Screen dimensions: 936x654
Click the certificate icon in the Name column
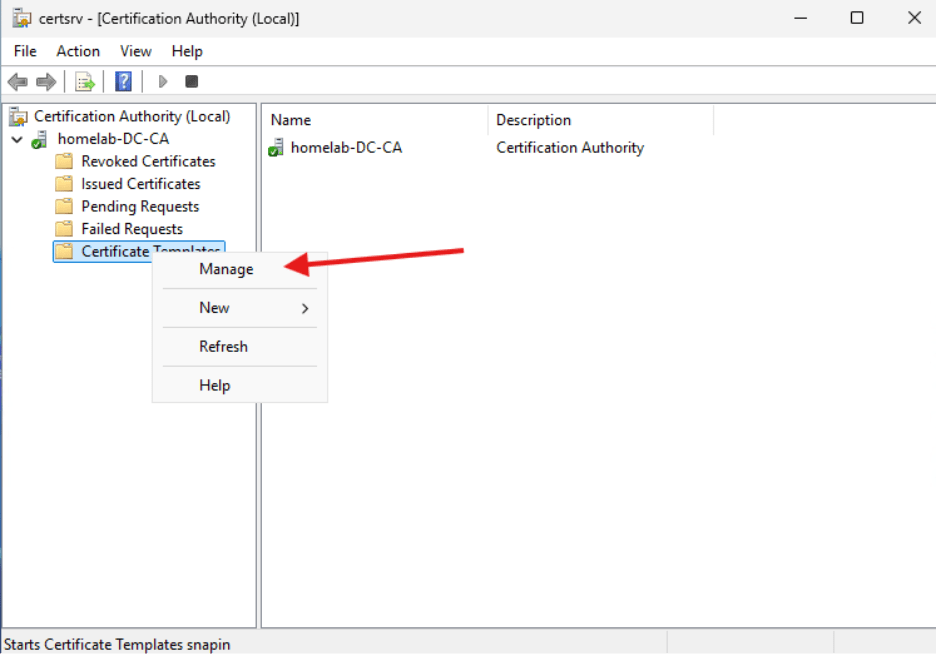[275, 147]
